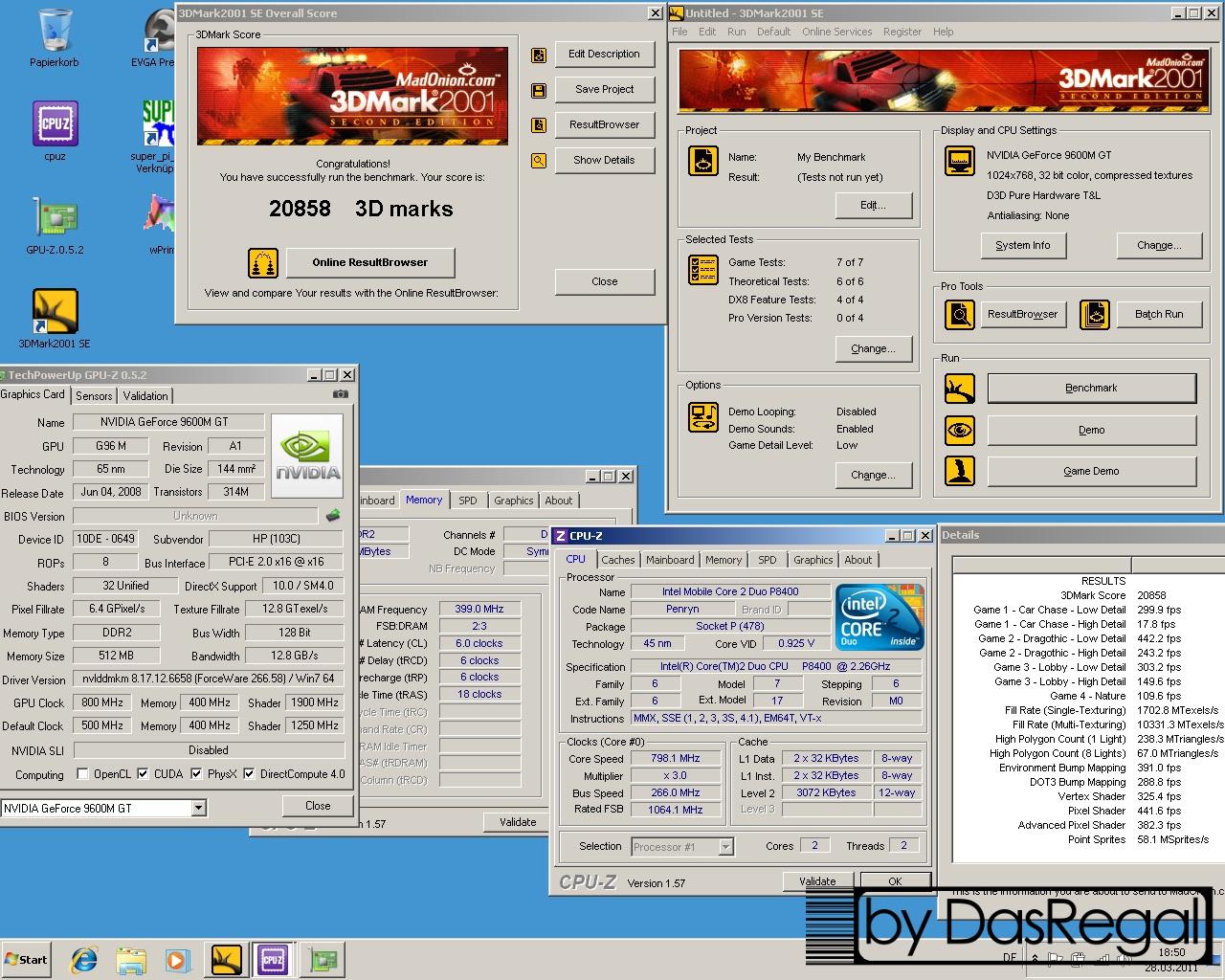
Task: Click the GPU-Z screenshot camera icon
Action: (340, 393)
